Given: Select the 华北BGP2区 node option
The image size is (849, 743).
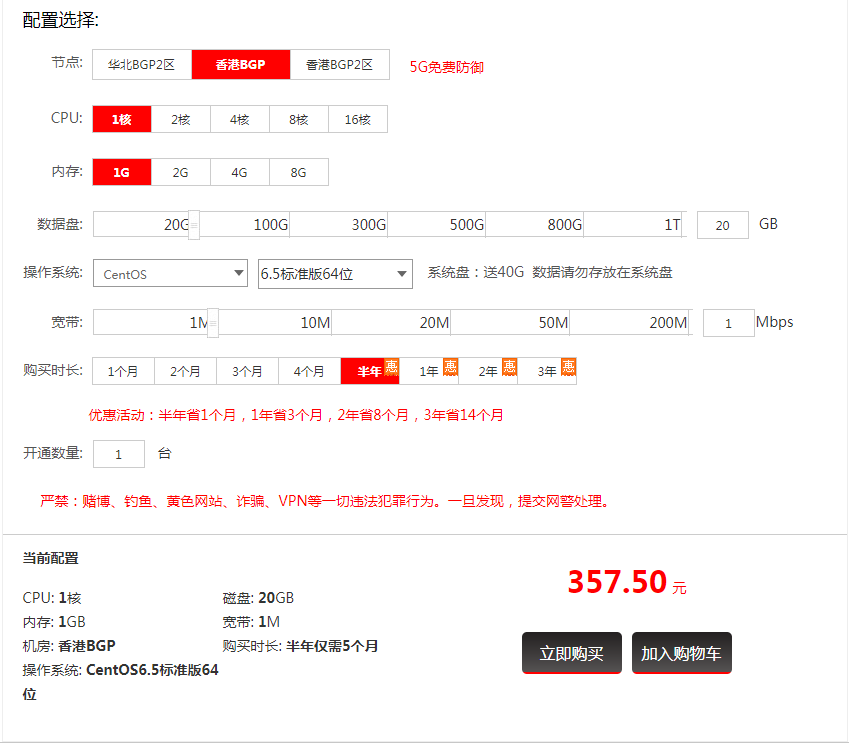Looking at the screenshot, I should (x=142, y=65).
